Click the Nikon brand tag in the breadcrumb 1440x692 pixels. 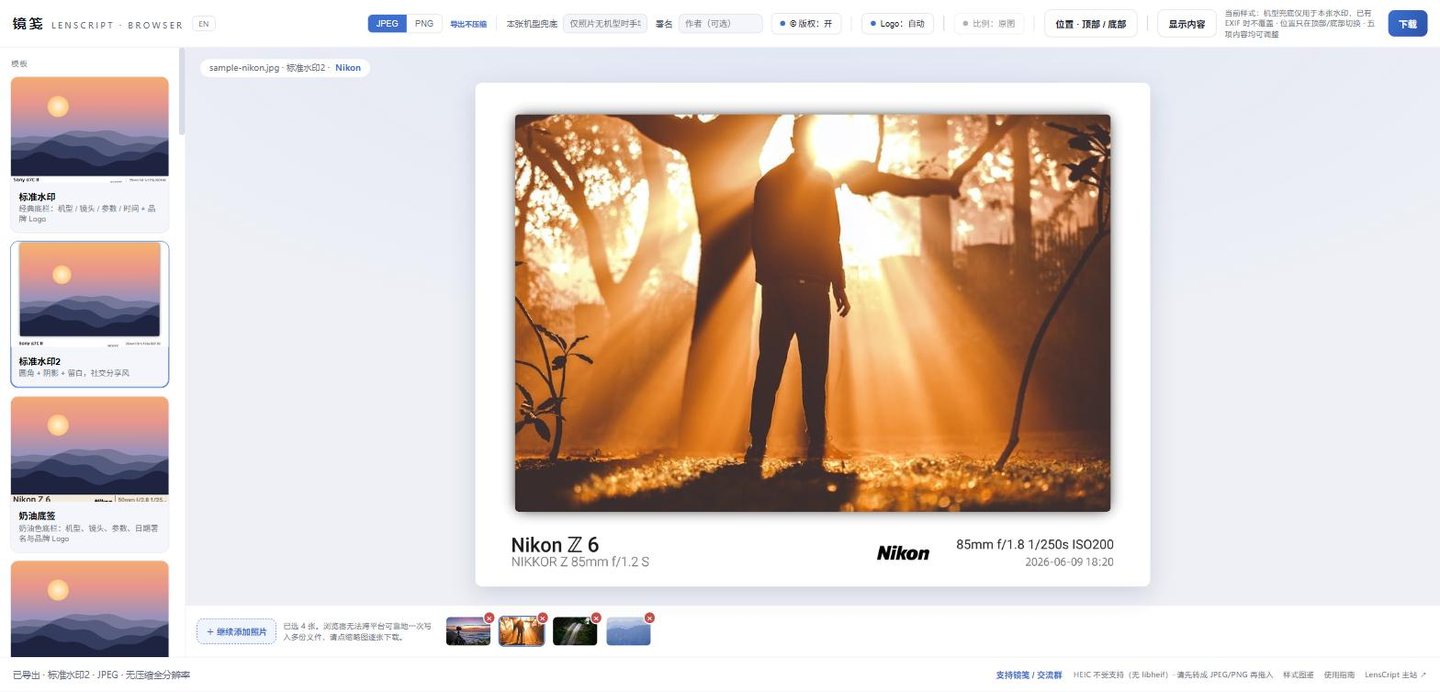point(348,68)
